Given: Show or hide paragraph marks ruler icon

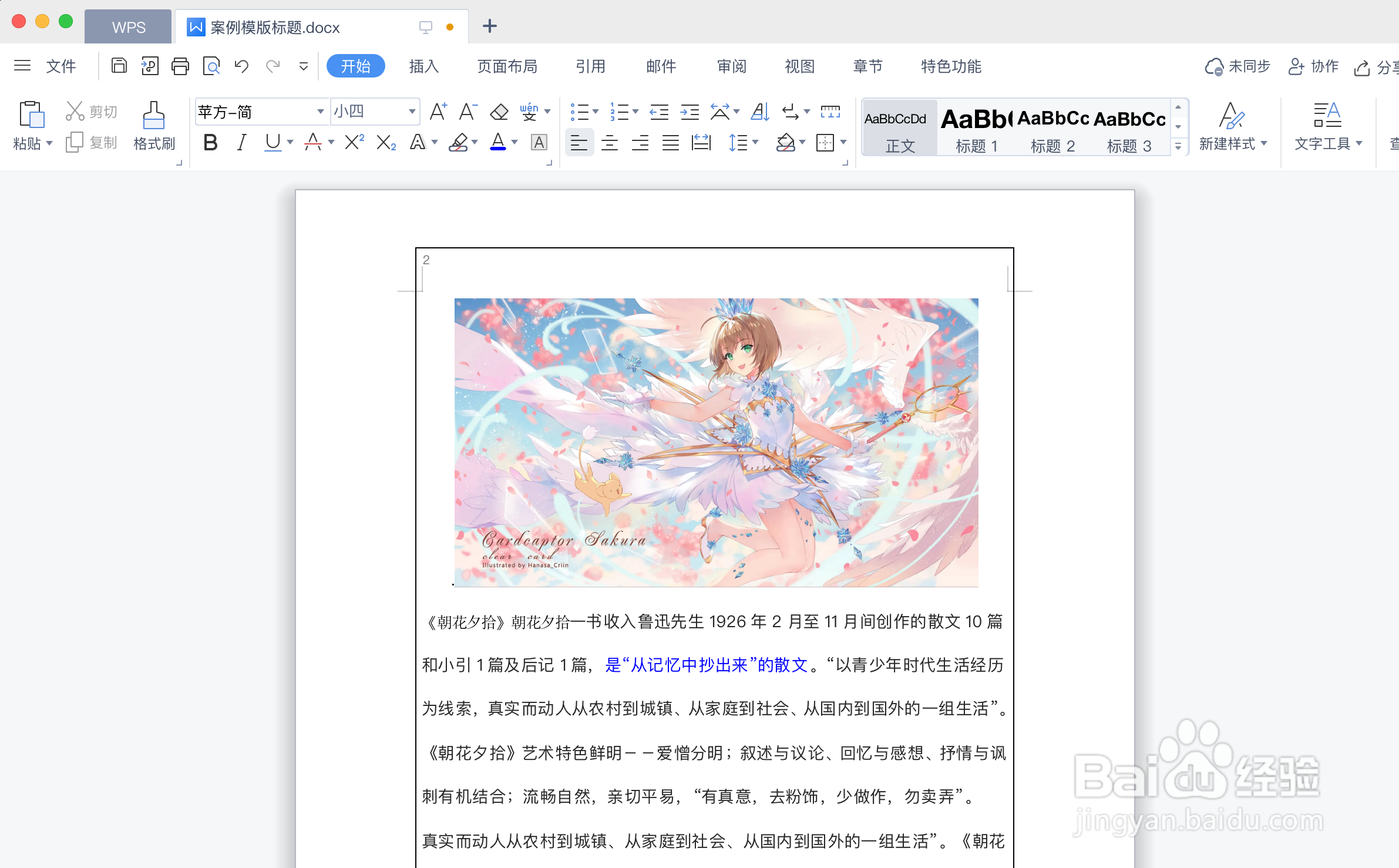Looking at the screenshot, I should [x=830, y=111].
